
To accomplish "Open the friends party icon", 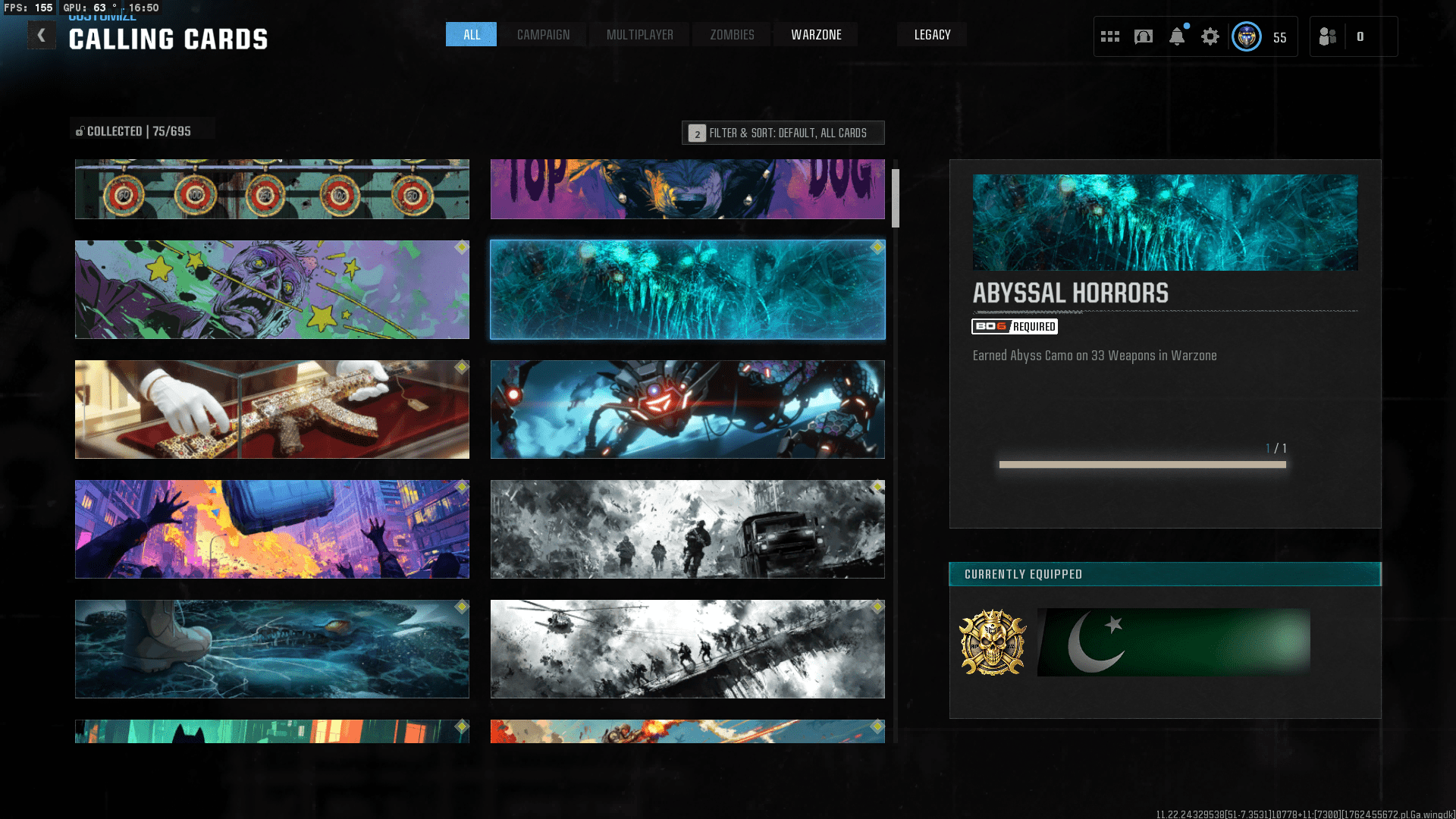I will (x=1328, y=36).
